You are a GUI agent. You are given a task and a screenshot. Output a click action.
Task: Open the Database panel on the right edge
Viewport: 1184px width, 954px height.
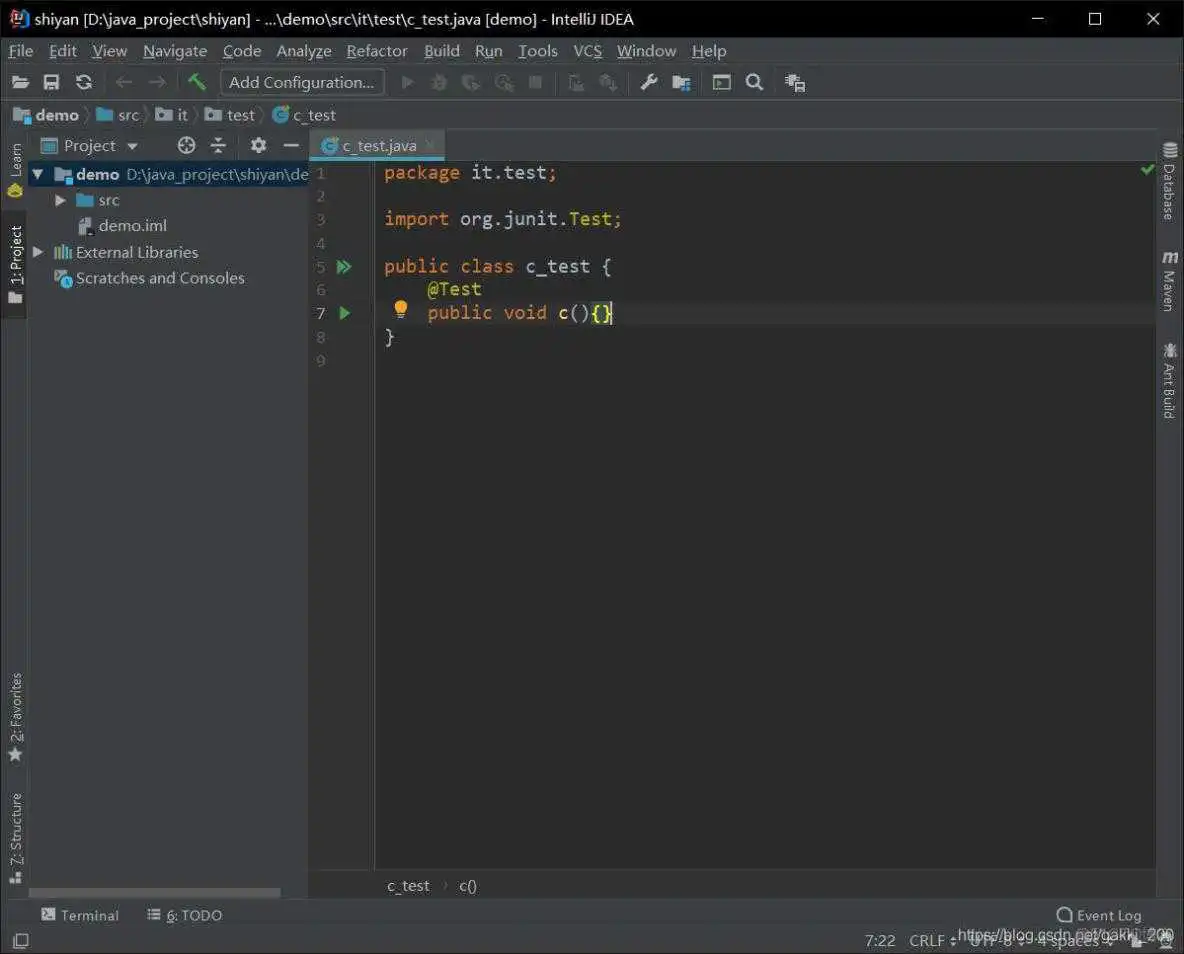[x=1170, y=185]
